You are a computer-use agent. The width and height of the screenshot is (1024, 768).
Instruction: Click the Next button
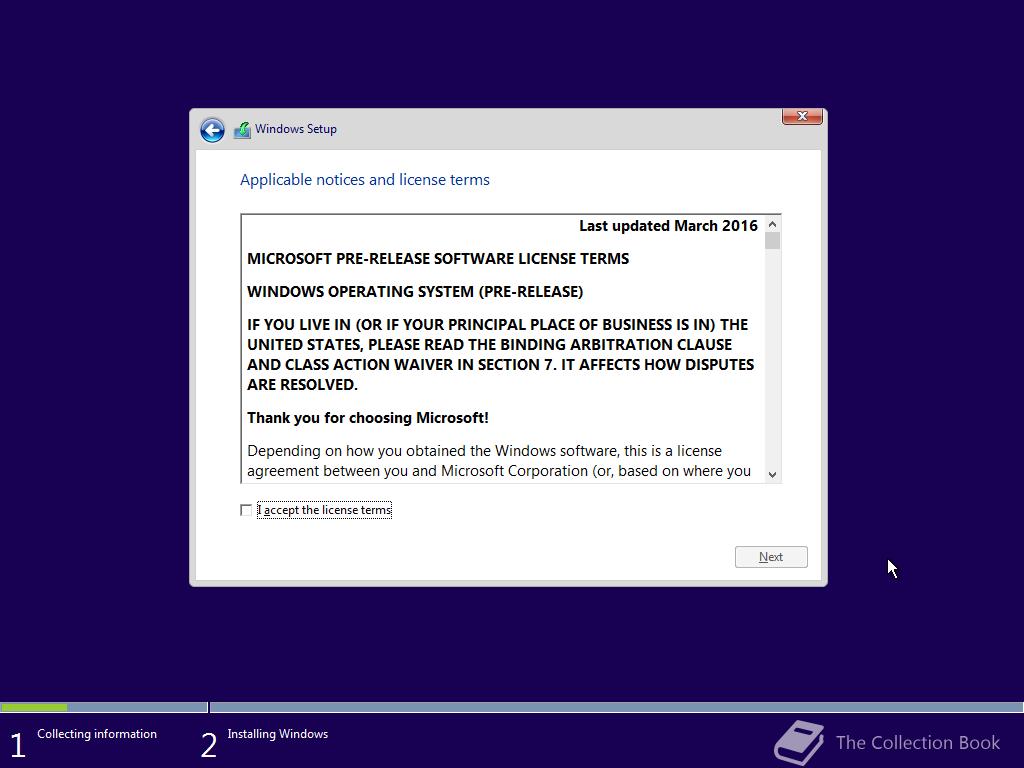(x=771, y=557)
